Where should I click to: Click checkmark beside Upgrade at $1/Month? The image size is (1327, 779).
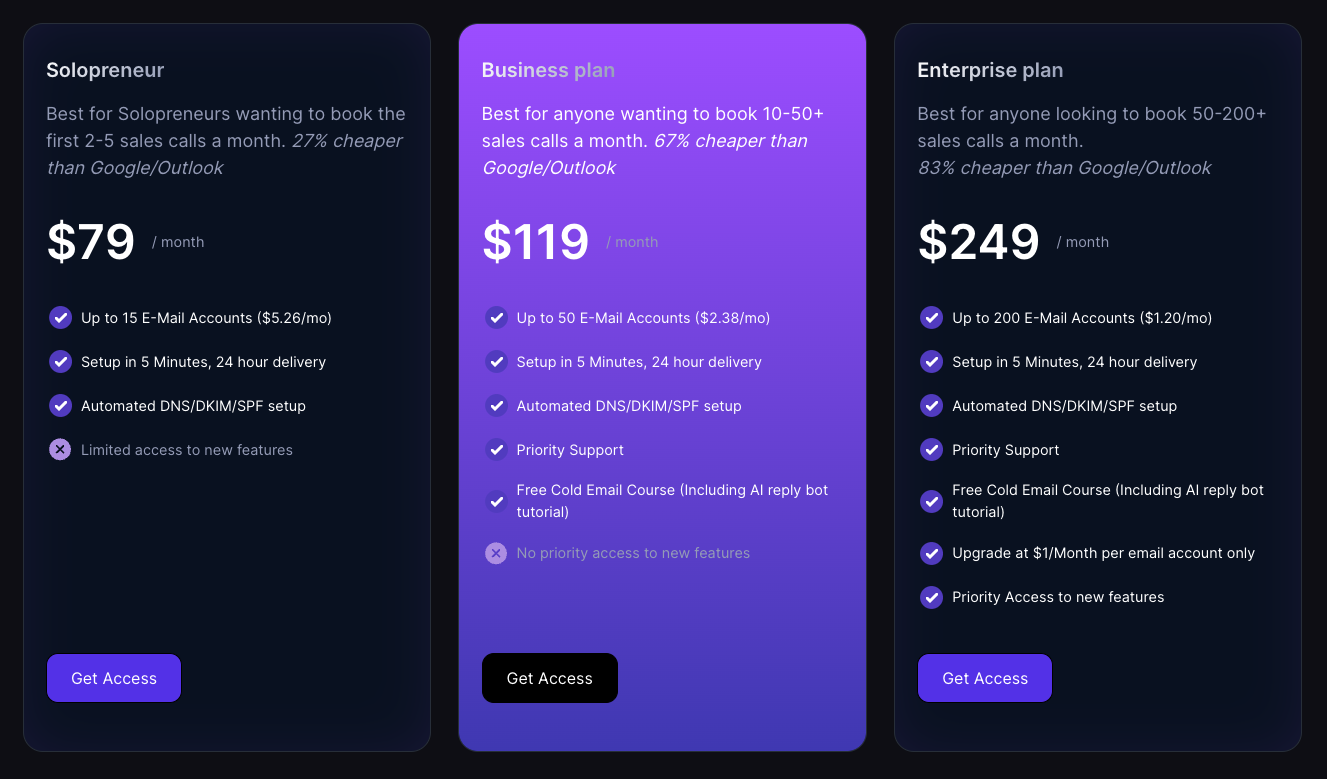932,553
